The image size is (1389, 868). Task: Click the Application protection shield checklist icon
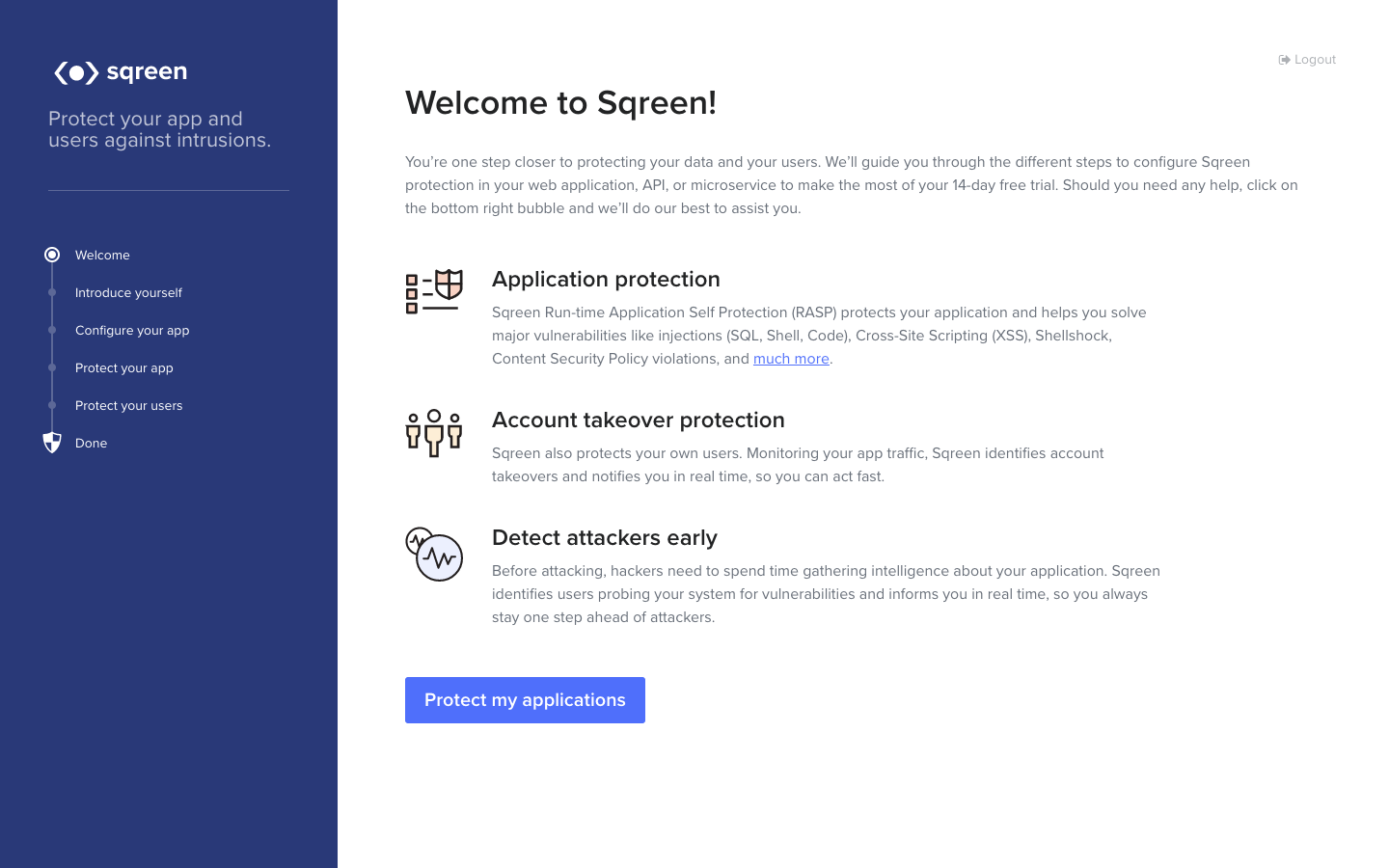click(434, 290)
